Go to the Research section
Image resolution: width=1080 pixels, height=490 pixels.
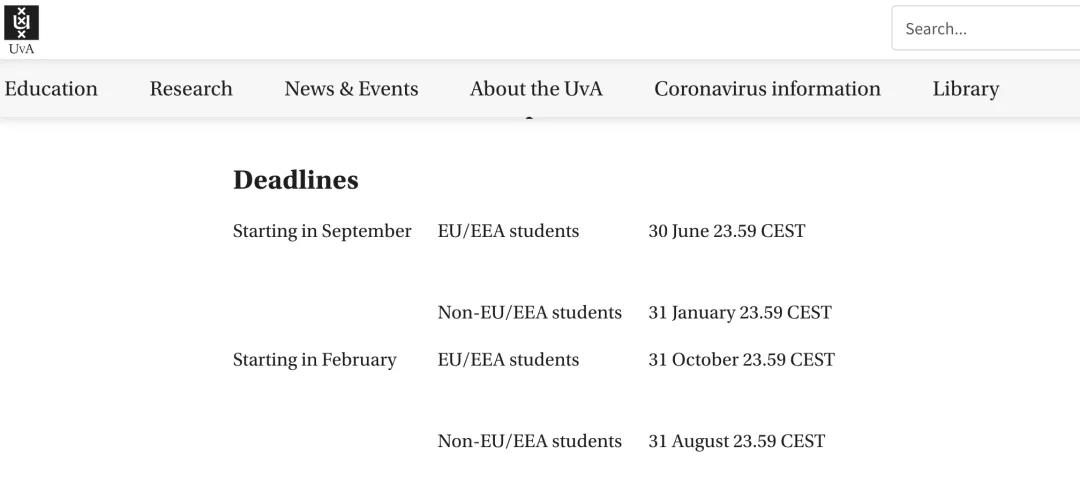[x=191, y=89]
